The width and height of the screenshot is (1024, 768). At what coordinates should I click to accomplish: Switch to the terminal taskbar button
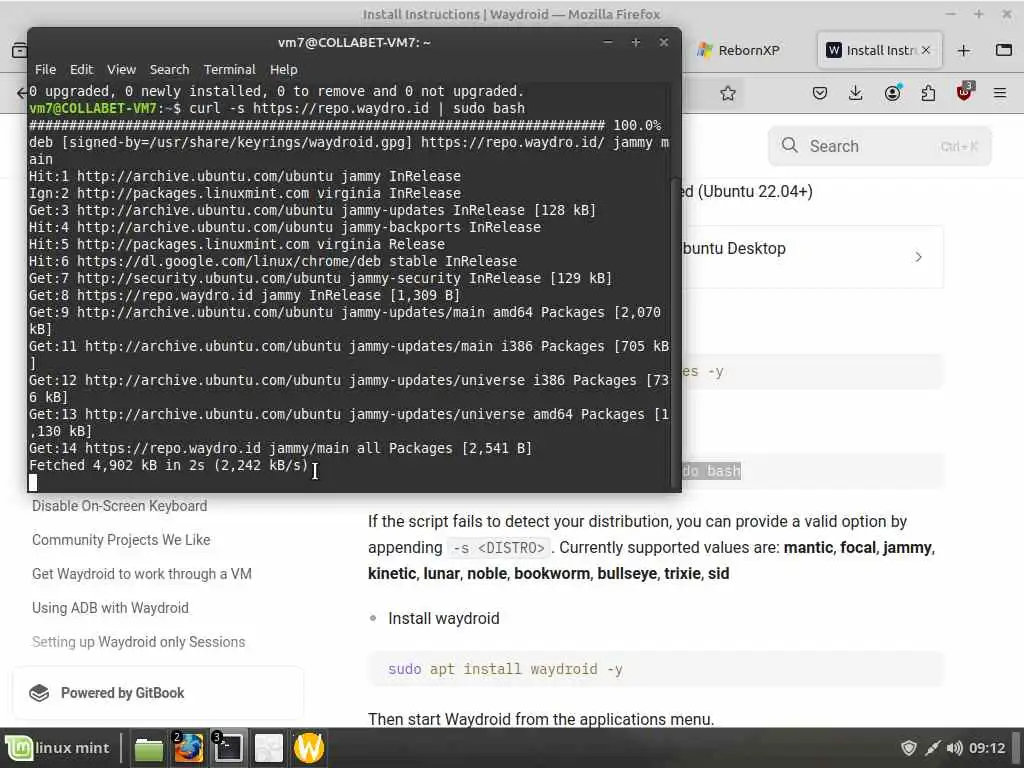(228, 748)
